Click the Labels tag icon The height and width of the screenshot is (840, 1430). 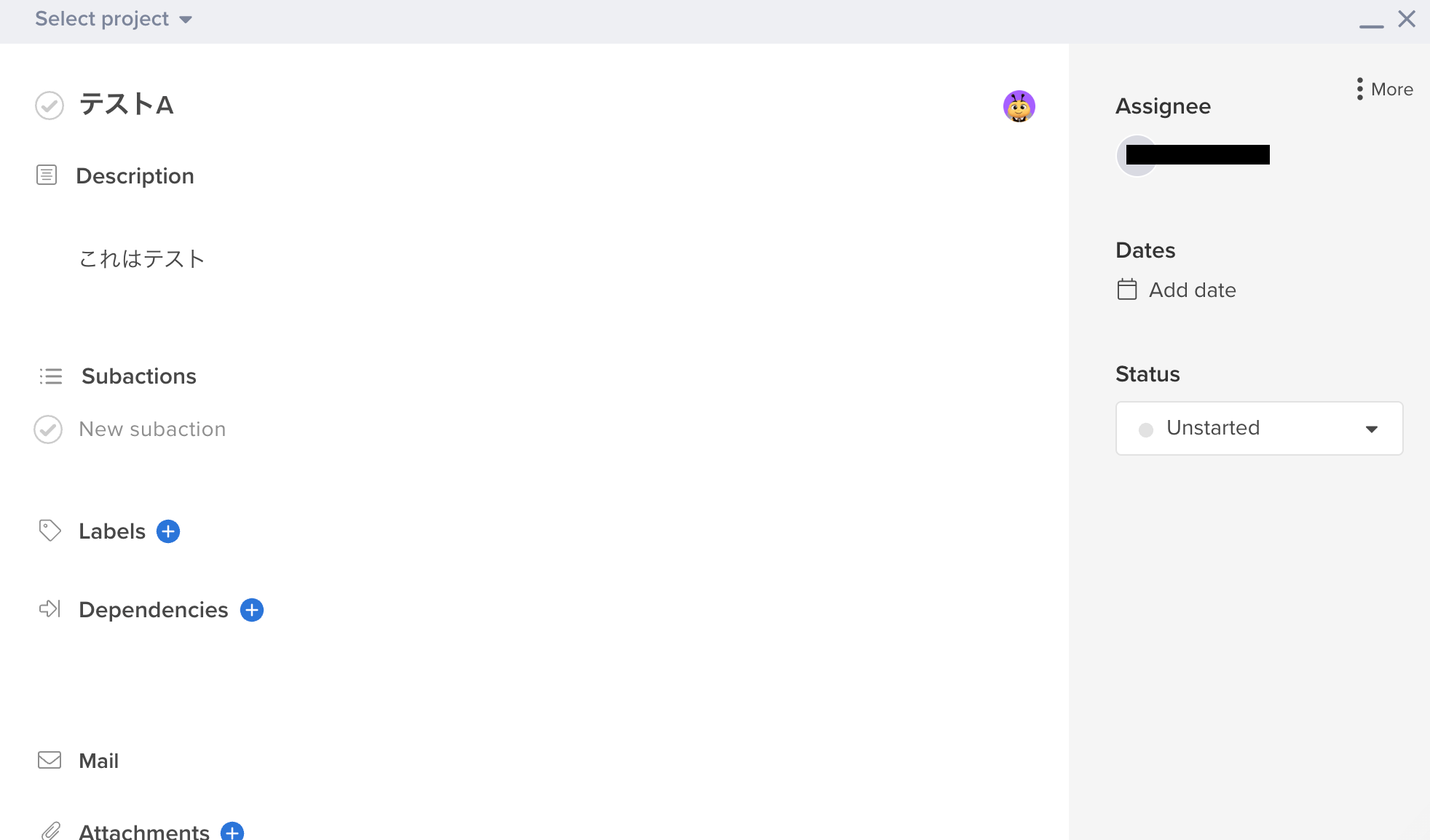(x=50, y=531)
